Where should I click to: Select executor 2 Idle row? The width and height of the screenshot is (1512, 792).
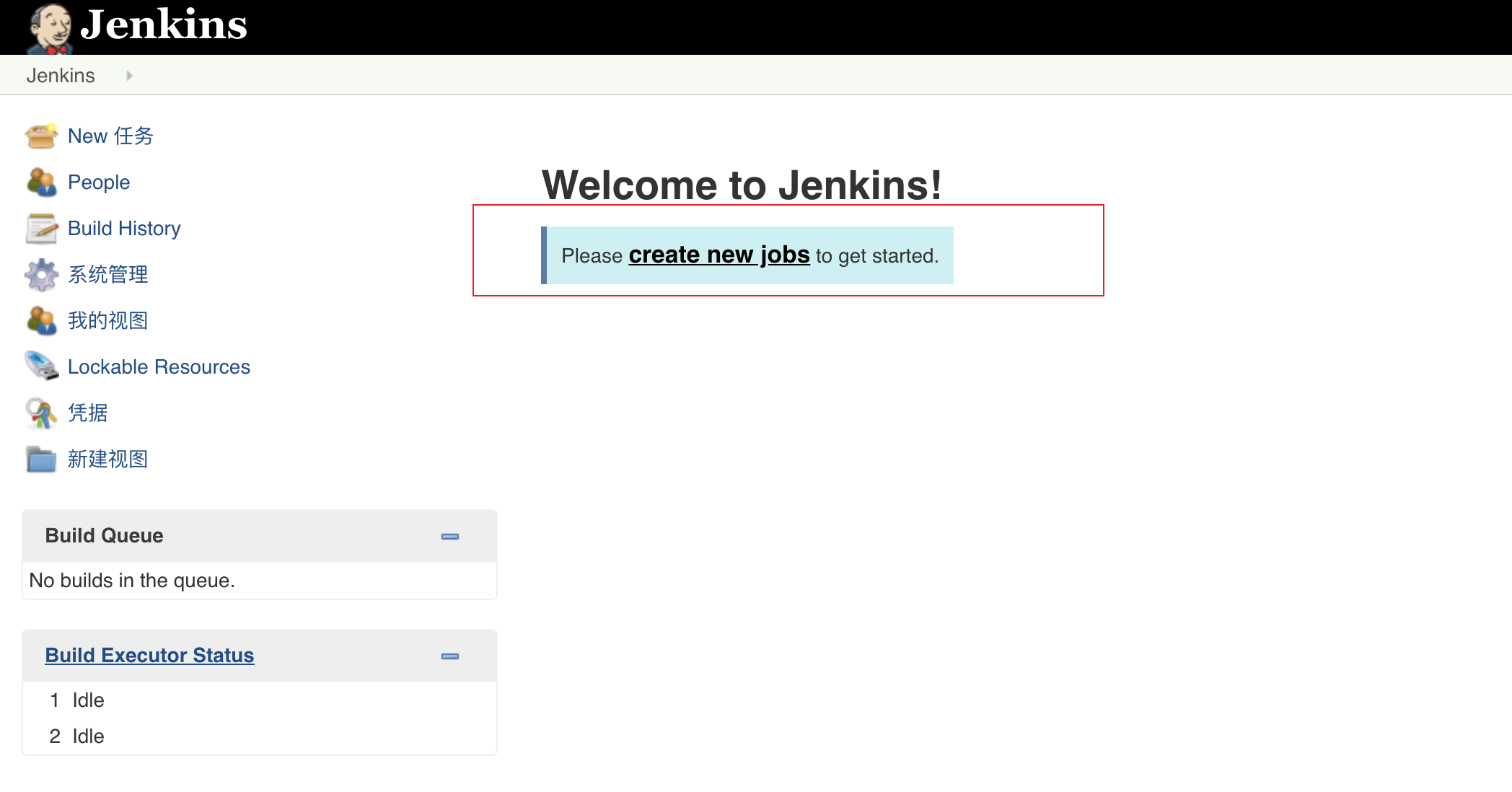pyautogui.click(x=260, y=736)
